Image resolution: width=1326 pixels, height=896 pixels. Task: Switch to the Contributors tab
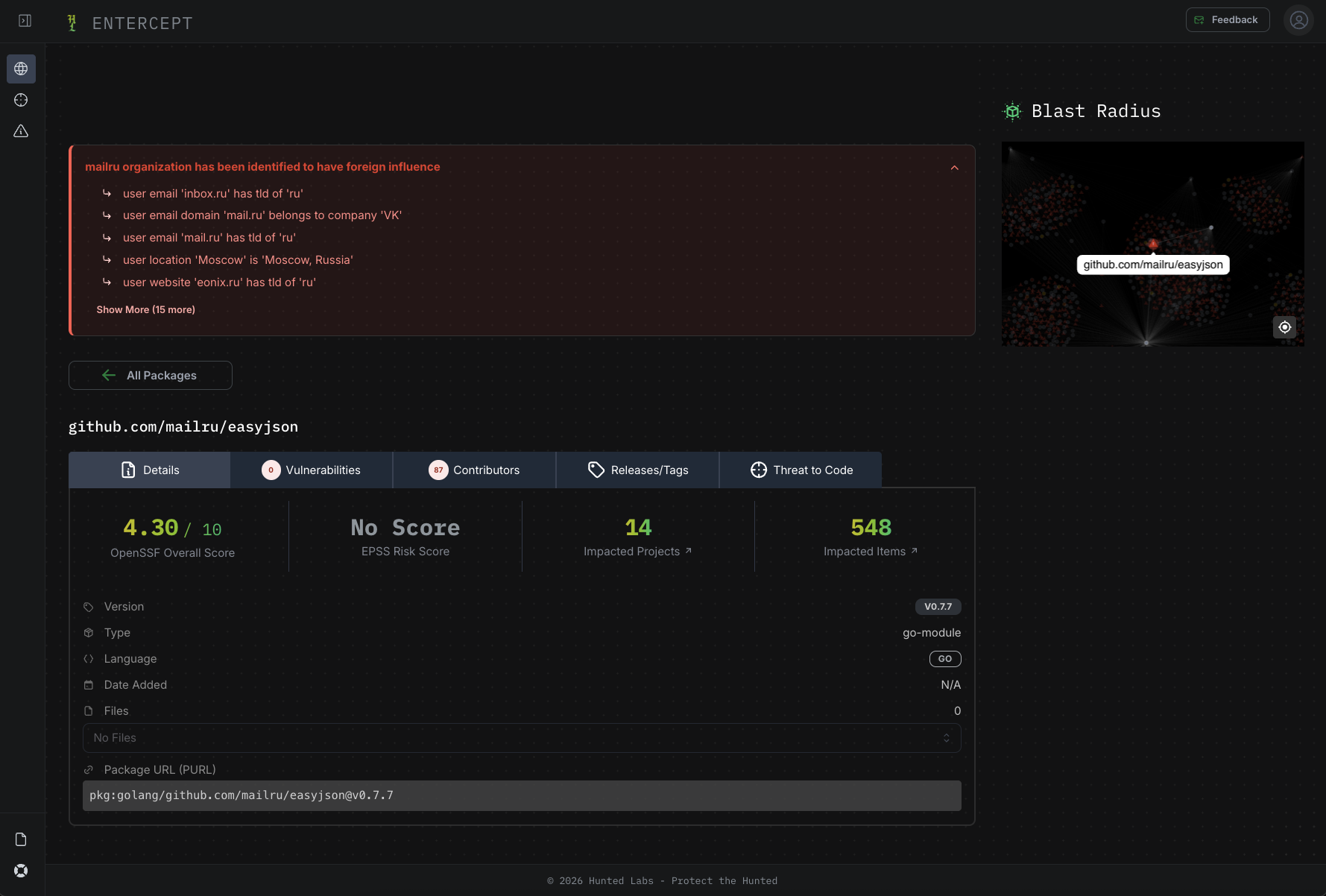tap(475, 470)
